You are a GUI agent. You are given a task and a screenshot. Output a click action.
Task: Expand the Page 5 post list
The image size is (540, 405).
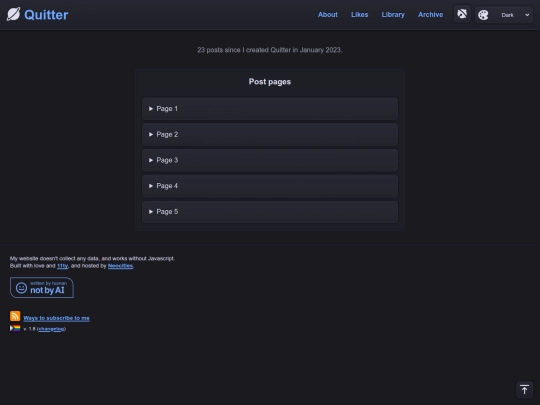(270, 212)
